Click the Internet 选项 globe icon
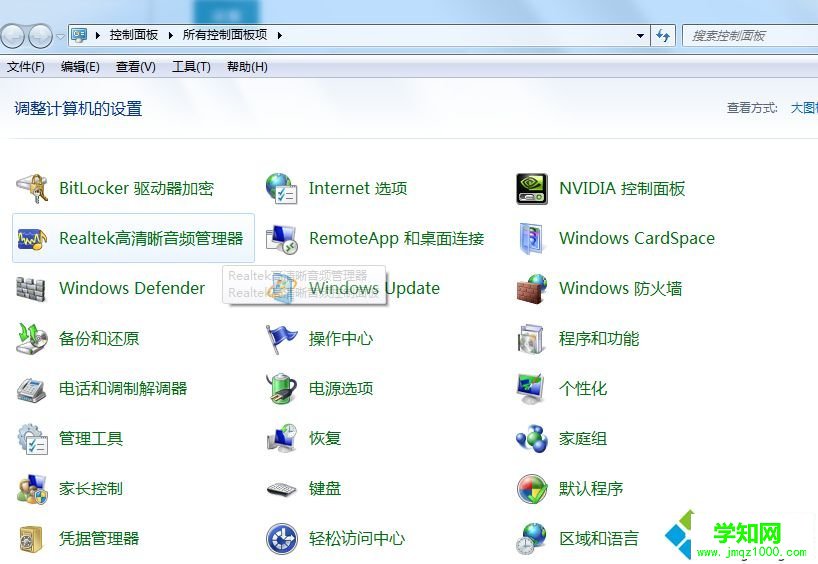 [x=281, y=188]
